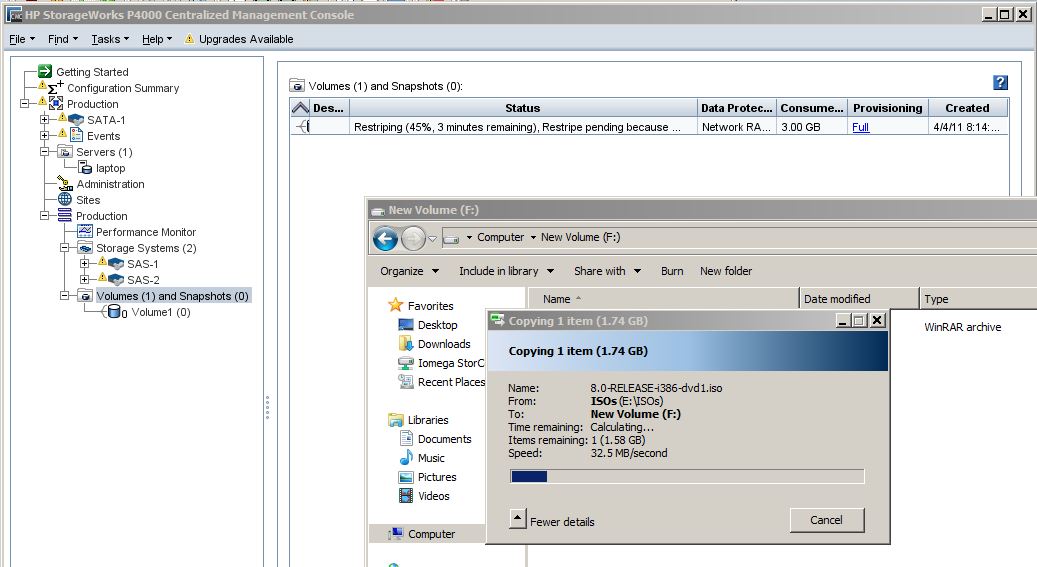Screen dimensions: 1037x567
Task: Click the Music library icon
Action: (x=406, y=458)
